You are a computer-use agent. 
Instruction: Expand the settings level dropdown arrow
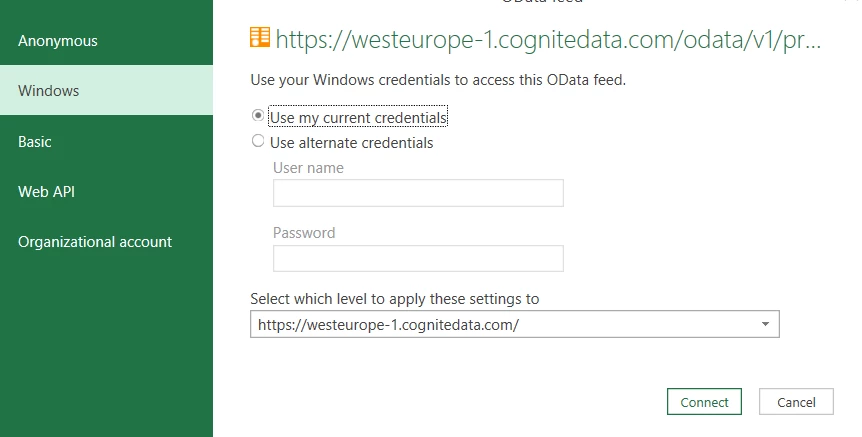[765, 325]
